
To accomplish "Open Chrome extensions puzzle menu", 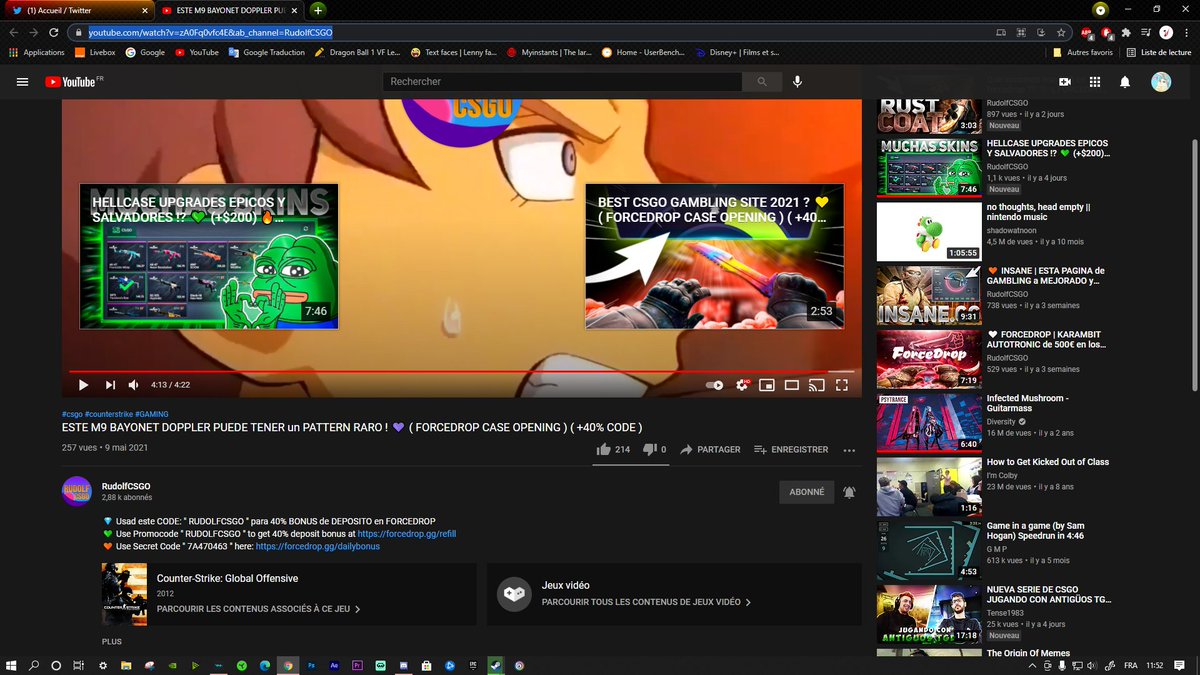I will 1127,32.
